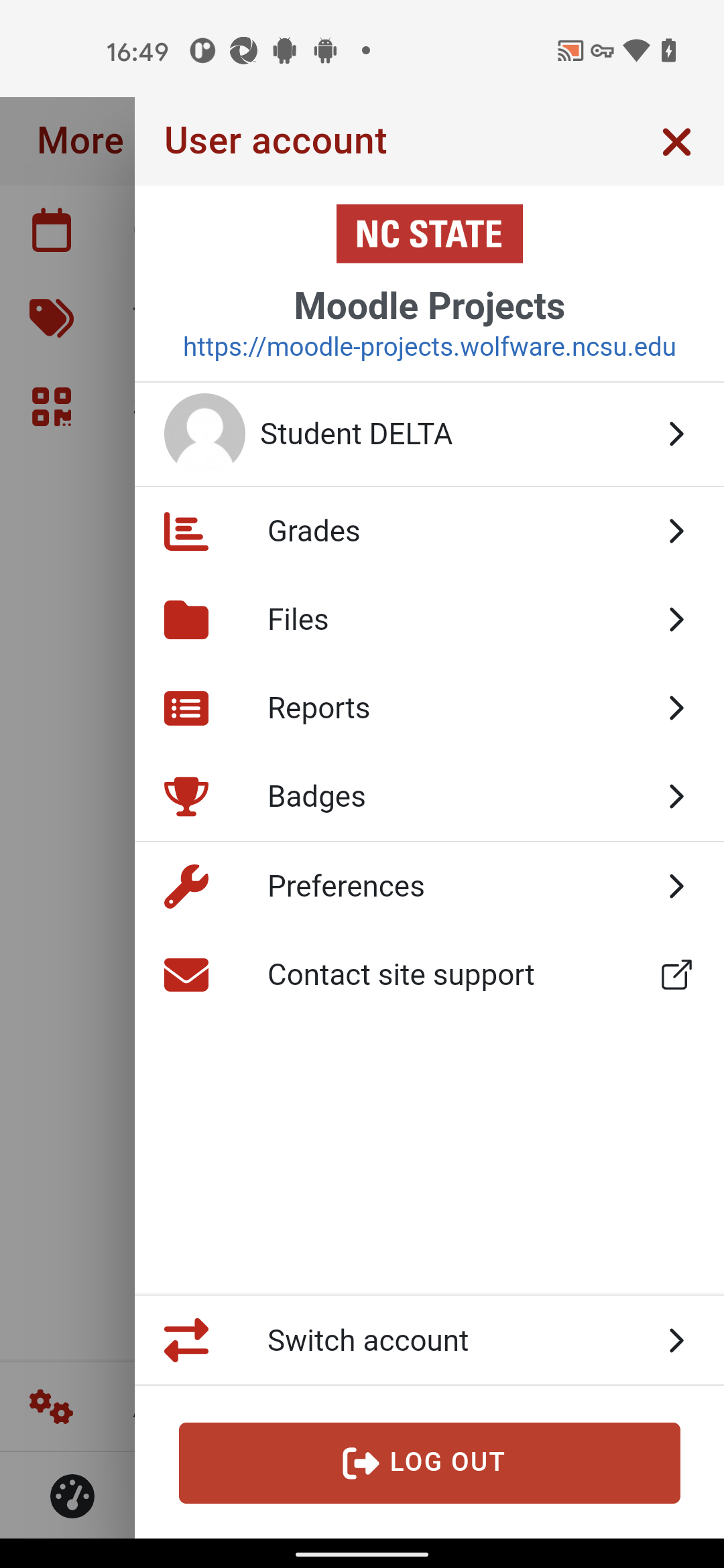Tap the Preferences wrench icon
This screenshot has height=1568, width=724.
(186, 886)
